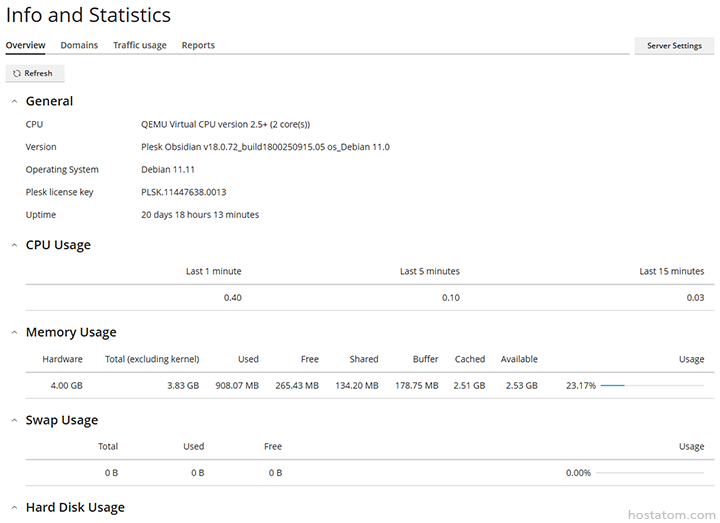Click the Plesk Obsidian version text
Screen dimensions: 720x523
click(x=265, y=147)
